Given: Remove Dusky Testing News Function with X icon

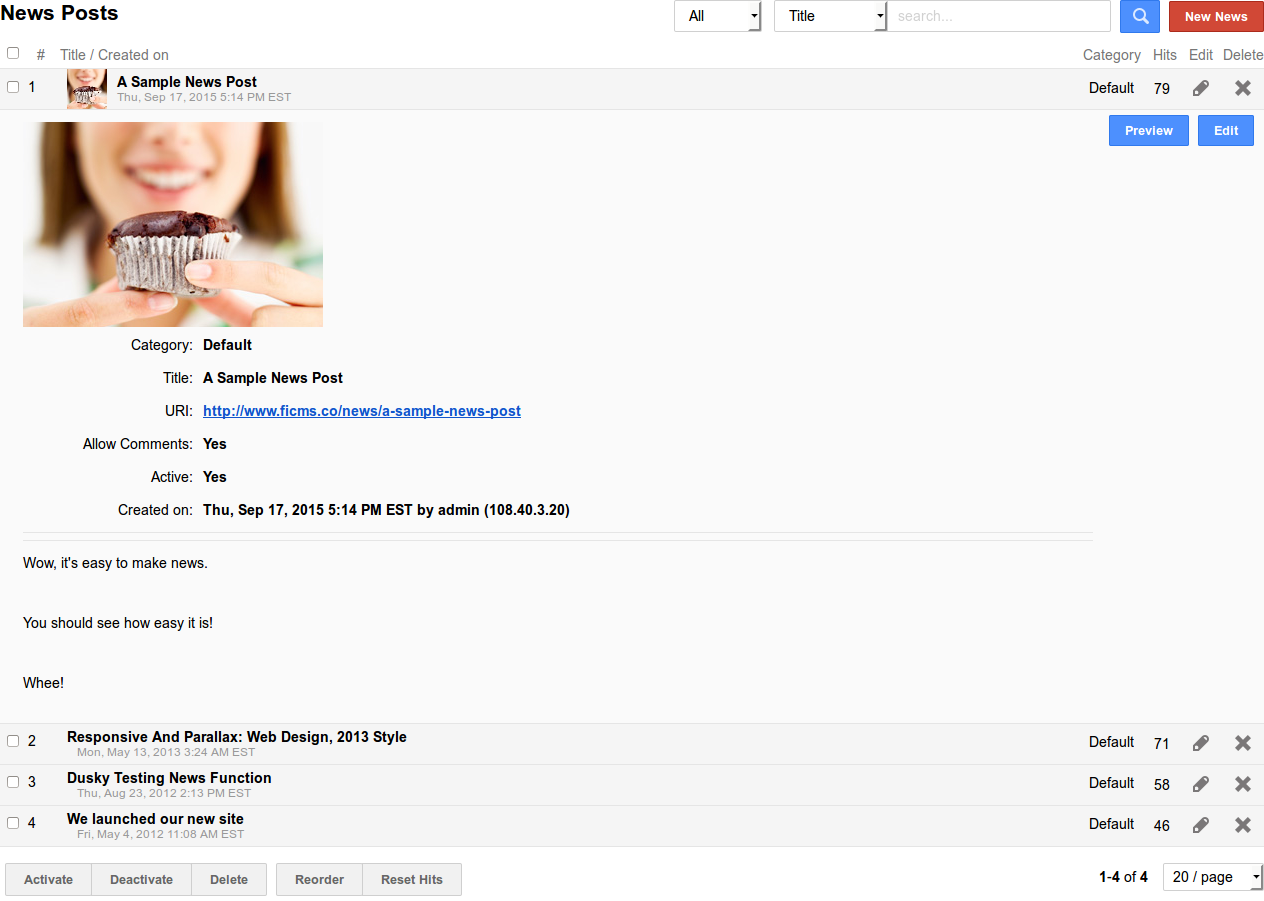Looking at the screenshot, I should pos(1243,784).
